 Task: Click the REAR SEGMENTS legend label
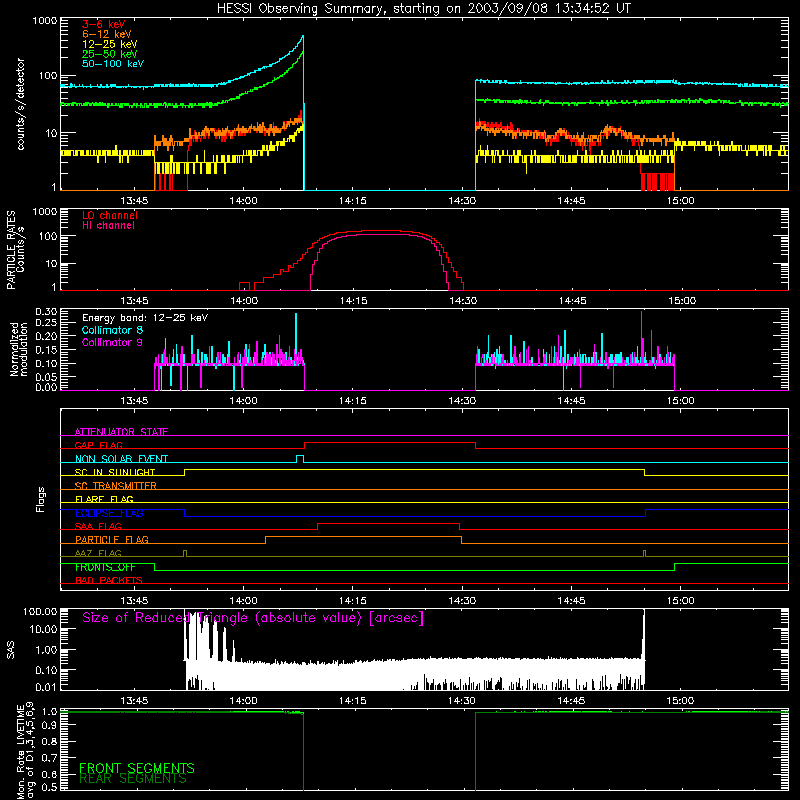(x=133, y=779)
